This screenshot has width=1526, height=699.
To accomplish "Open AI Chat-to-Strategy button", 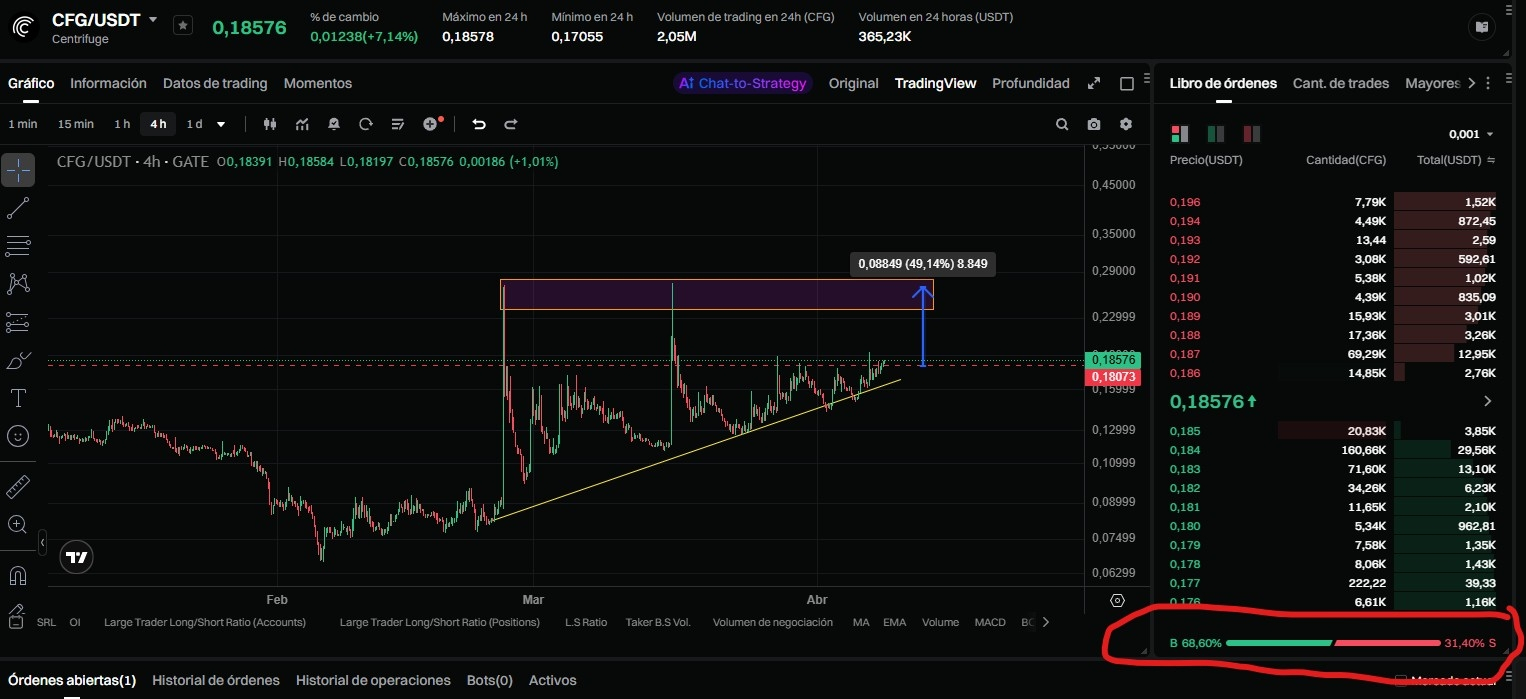I will point(742,83).
